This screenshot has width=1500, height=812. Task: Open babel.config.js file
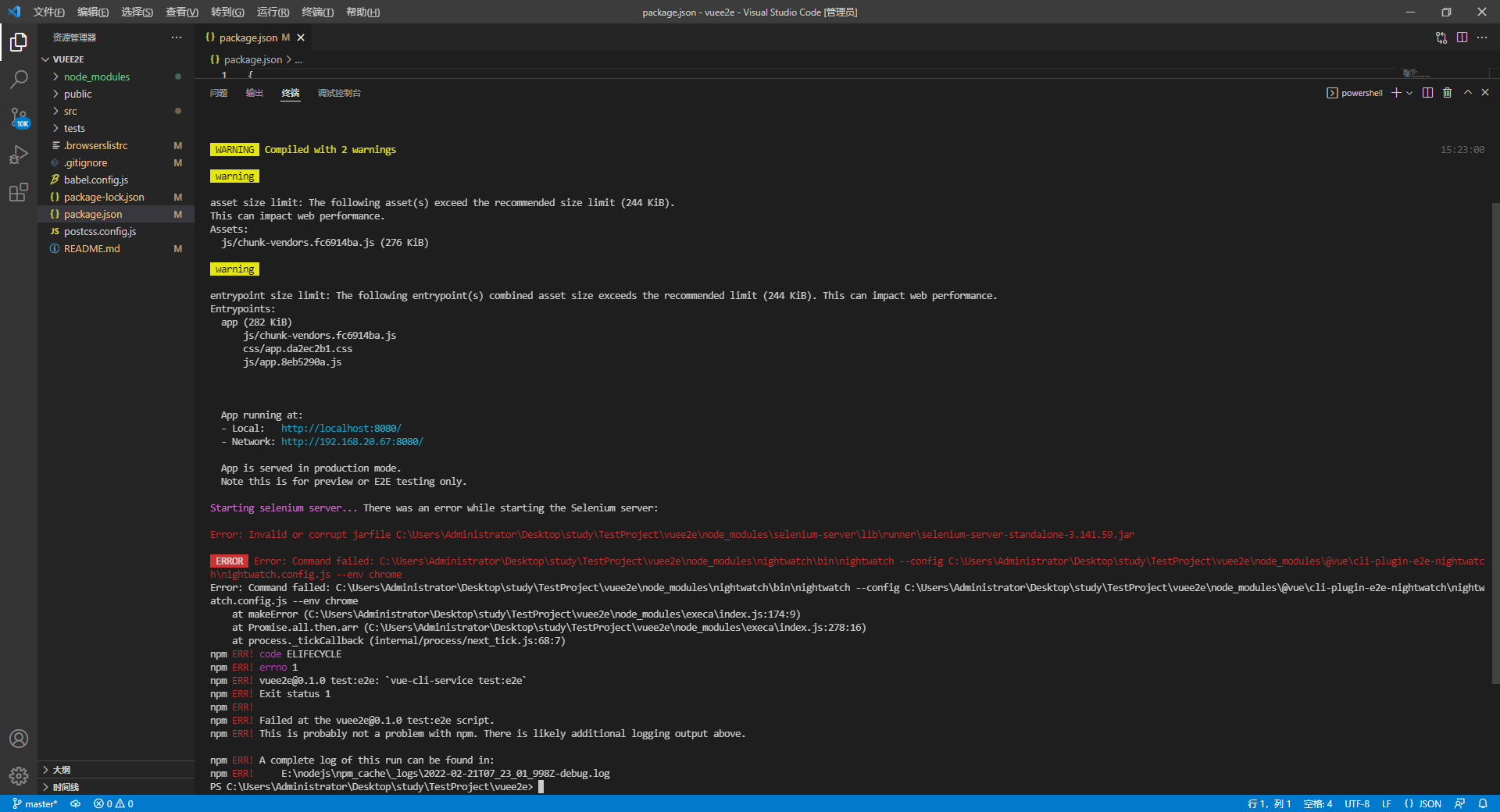(116, 180)
